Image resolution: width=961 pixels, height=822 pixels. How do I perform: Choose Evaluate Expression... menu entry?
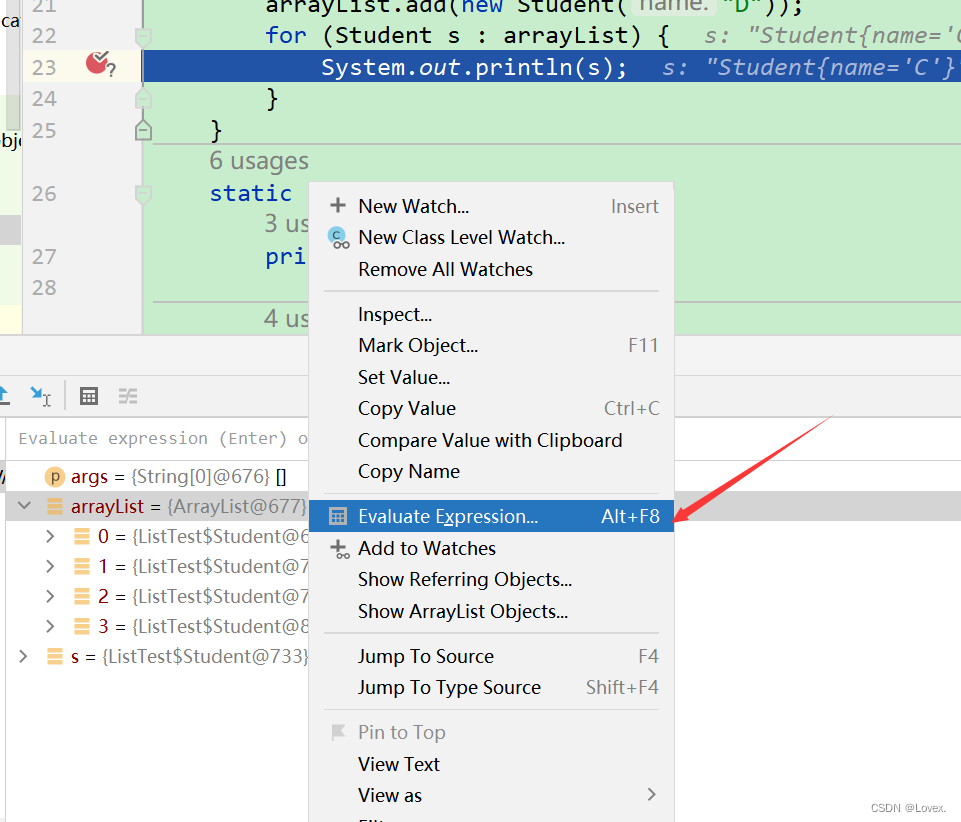pyautogui.click(x=491, y=516)
